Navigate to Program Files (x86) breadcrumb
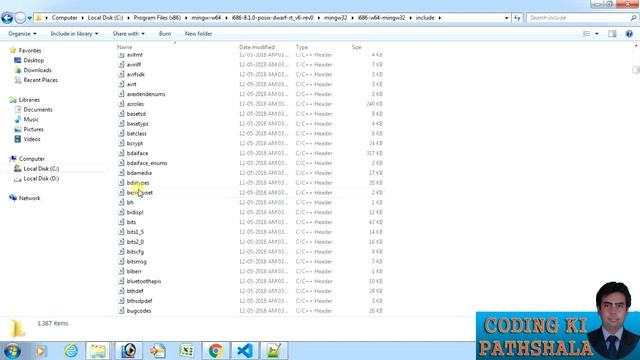The height and width of the screenshot is (360, 640). coord(157,18)
